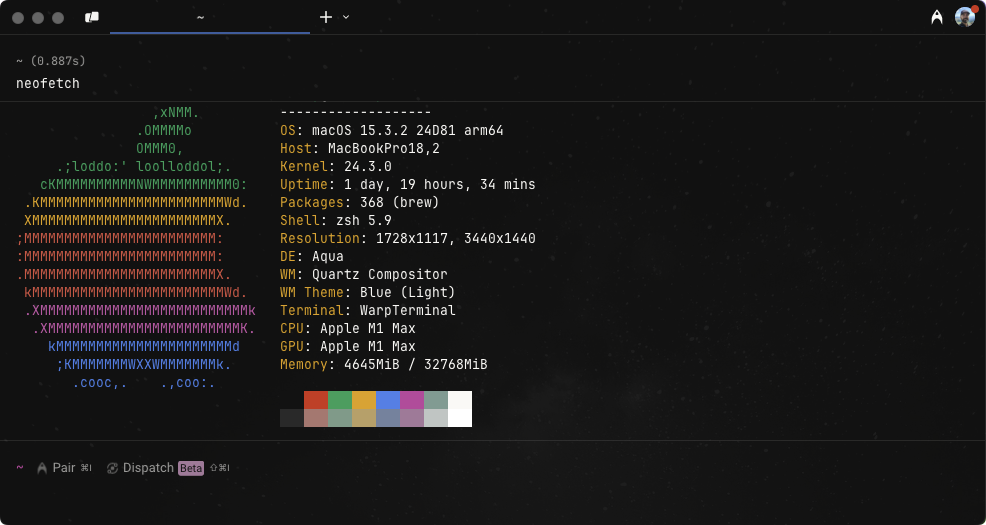Expand the new tab options chevron
This screenshot has width=986, height=525.
pos(346,17)
